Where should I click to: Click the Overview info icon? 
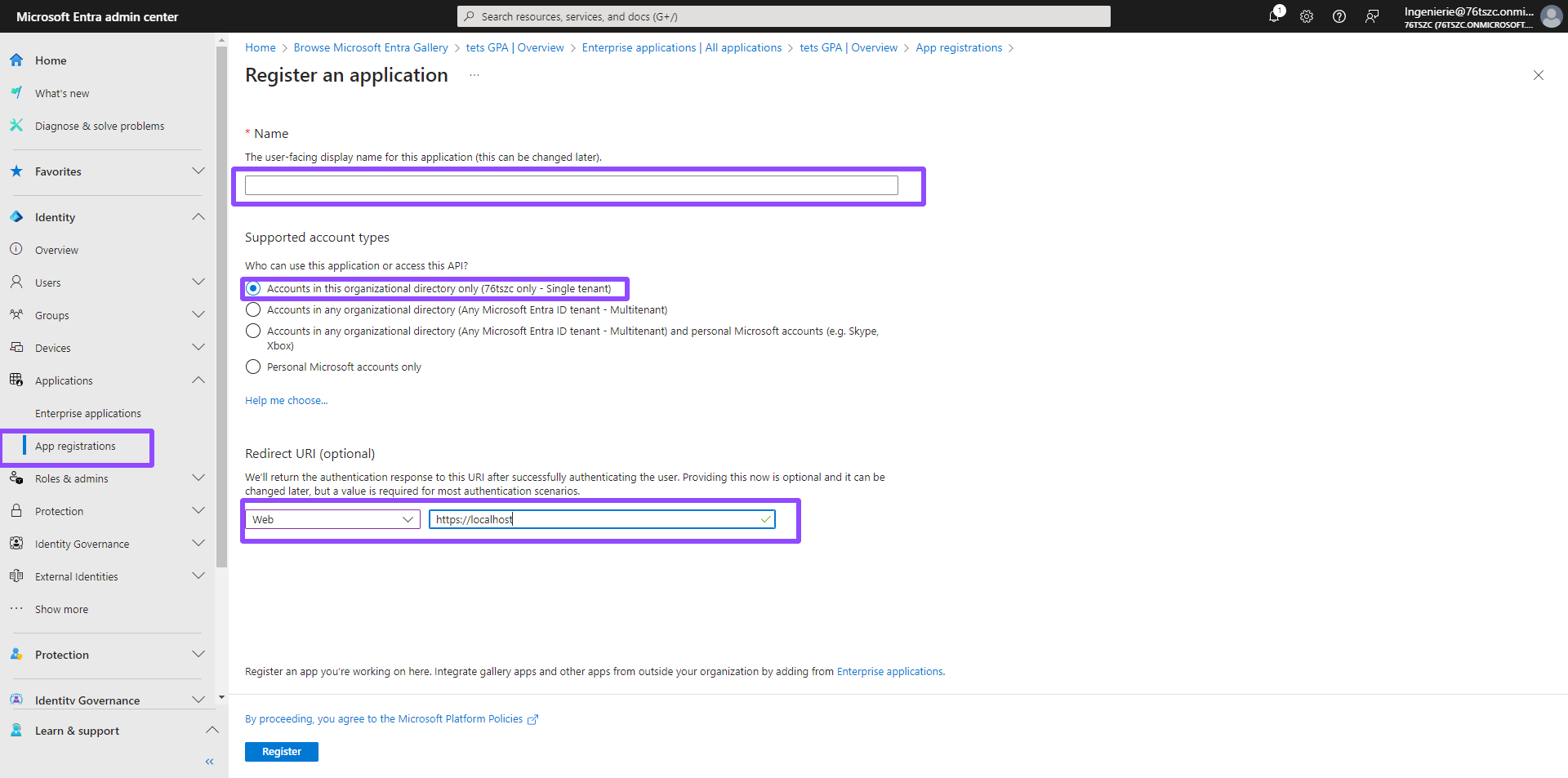(16, 249)
